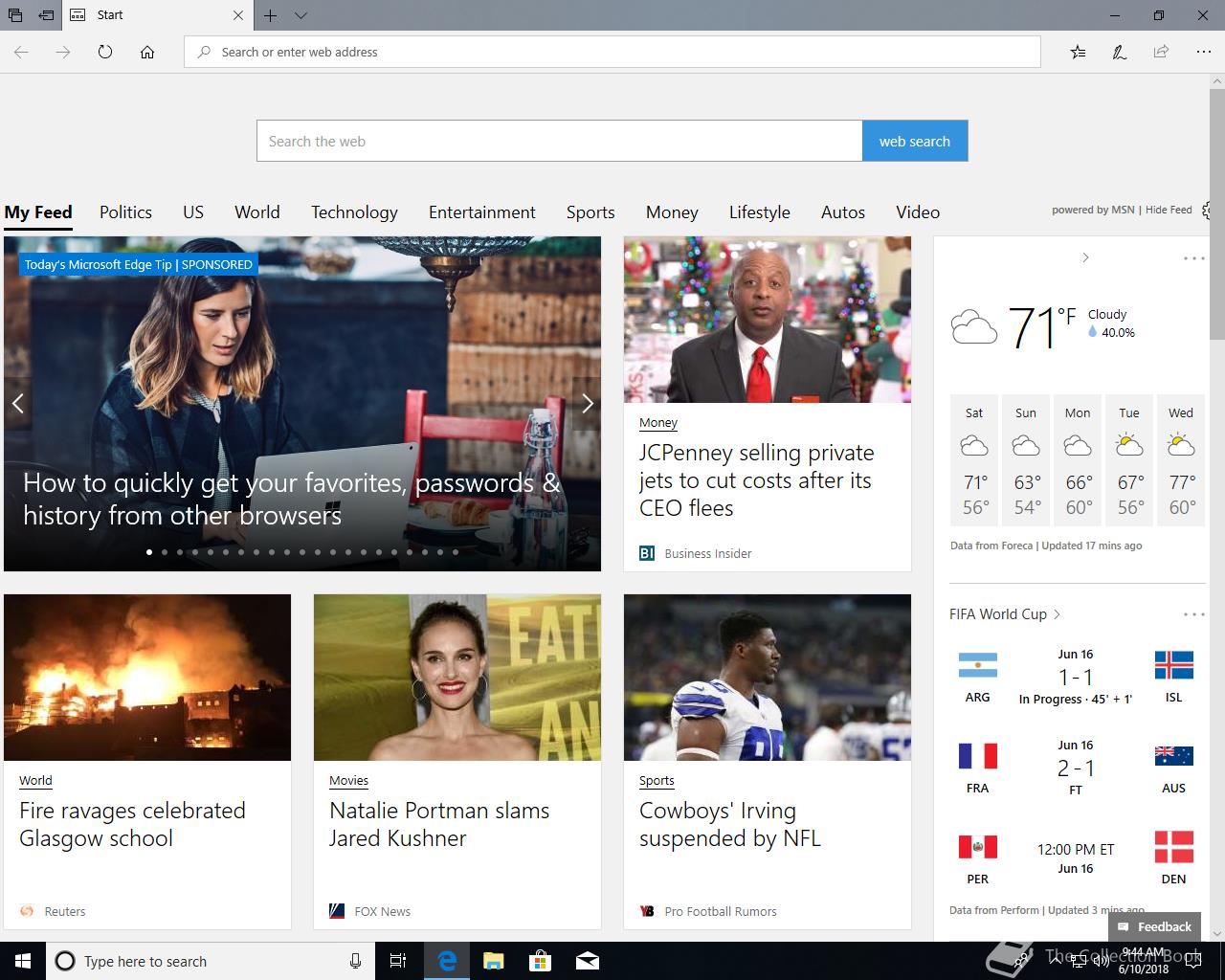
Task: Click the web search button
Action: 915,141
